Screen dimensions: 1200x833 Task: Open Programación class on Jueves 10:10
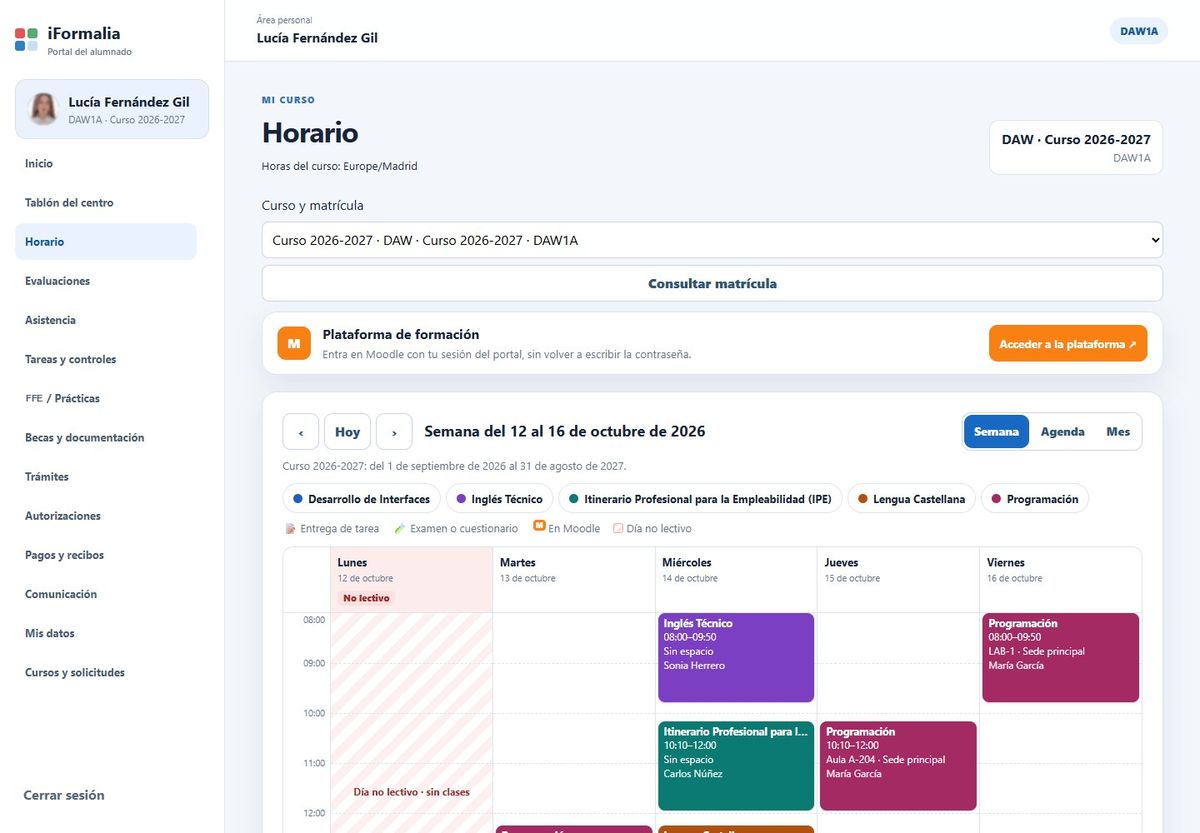click(x=898, y=766)
